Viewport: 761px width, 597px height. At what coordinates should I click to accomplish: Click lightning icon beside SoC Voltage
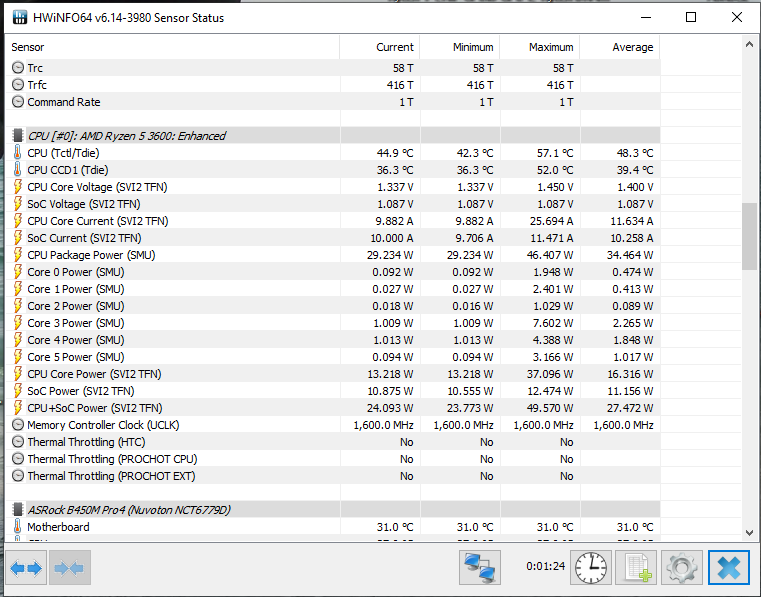tap(17, 204)
